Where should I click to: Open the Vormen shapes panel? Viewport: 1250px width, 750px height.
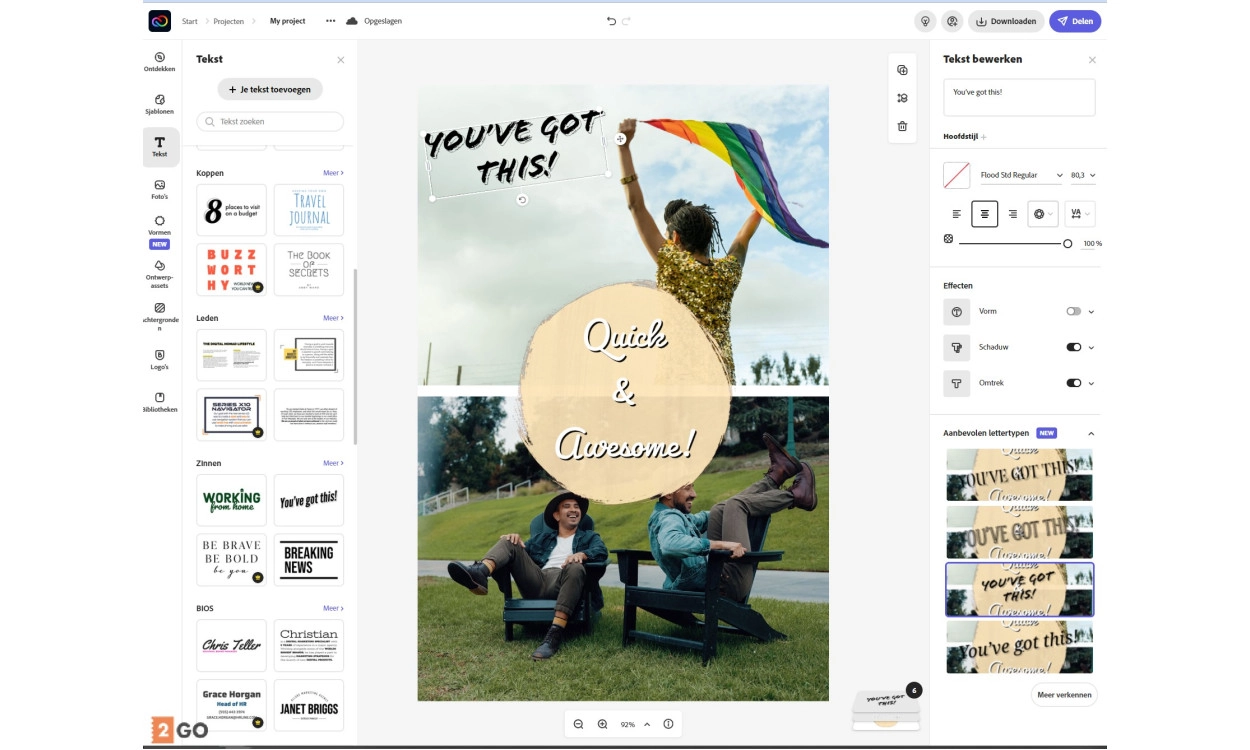[x=160, y=225]
